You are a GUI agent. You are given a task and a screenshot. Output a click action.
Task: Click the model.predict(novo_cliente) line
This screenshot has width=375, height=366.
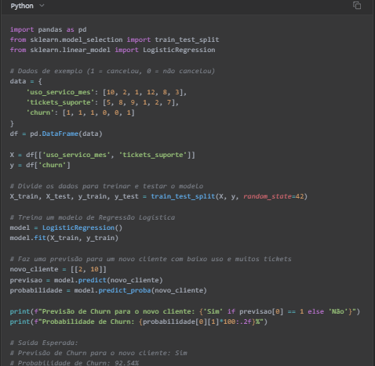(86, 280)
